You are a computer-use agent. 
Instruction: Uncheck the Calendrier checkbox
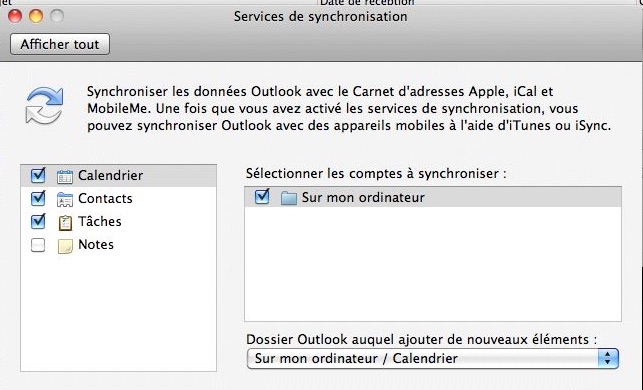click(38, 176)
